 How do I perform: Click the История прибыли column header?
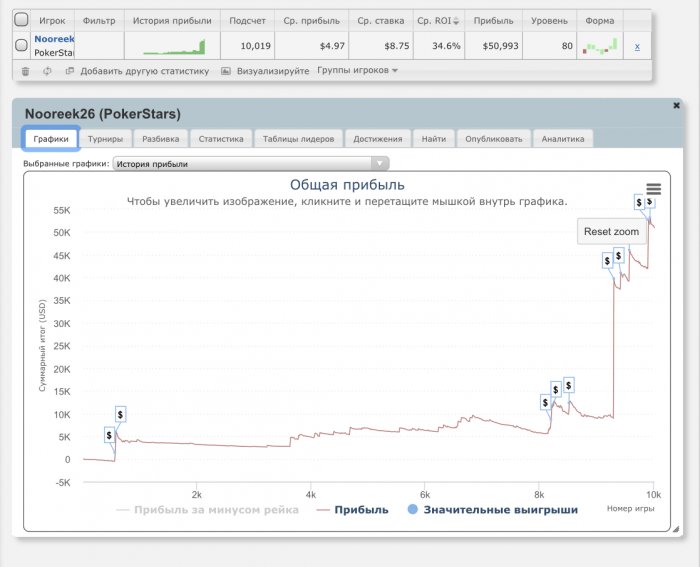(172, 21)
